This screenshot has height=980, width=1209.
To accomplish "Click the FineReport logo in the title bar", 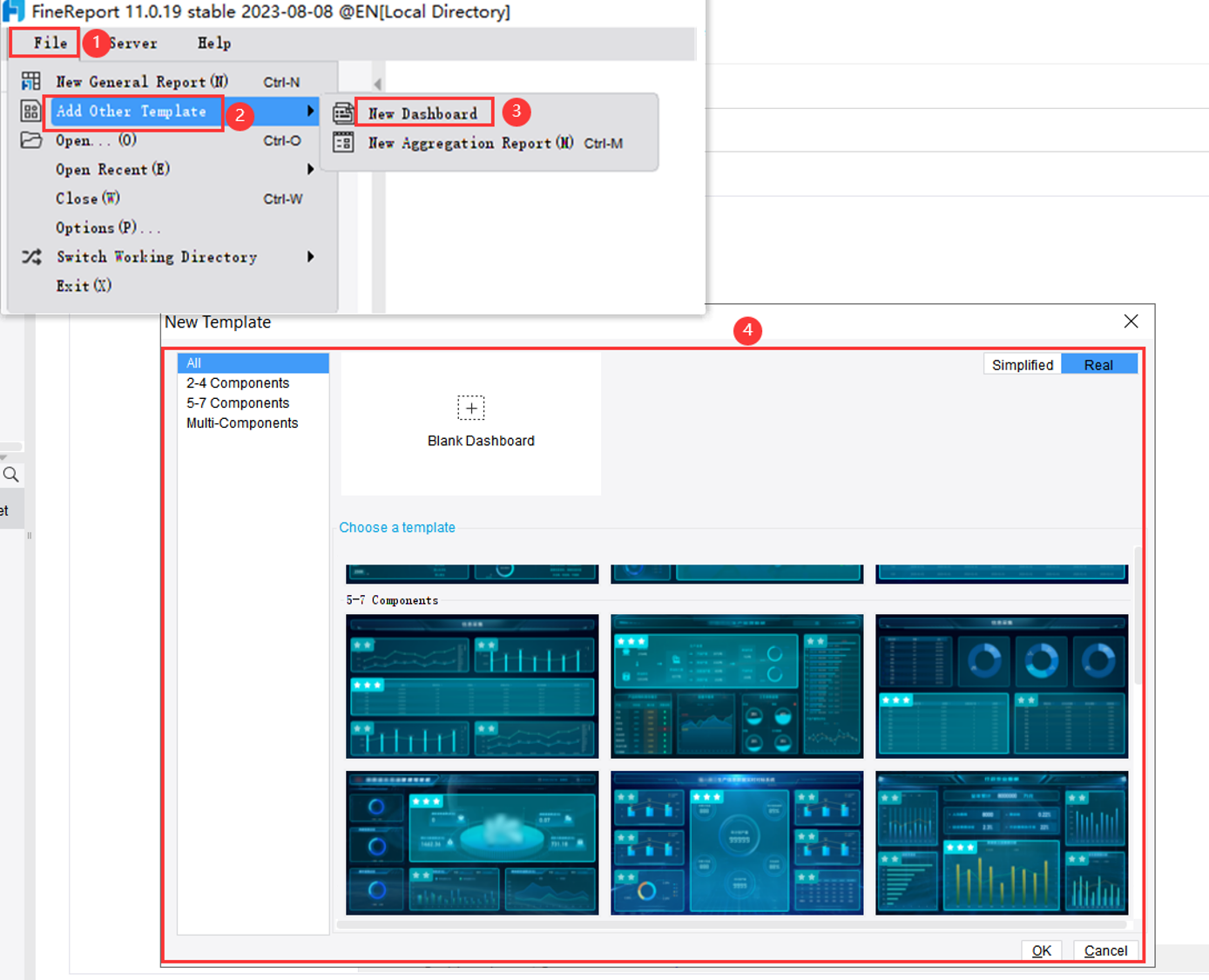I will pyautogui.click(x=12, y=11).
